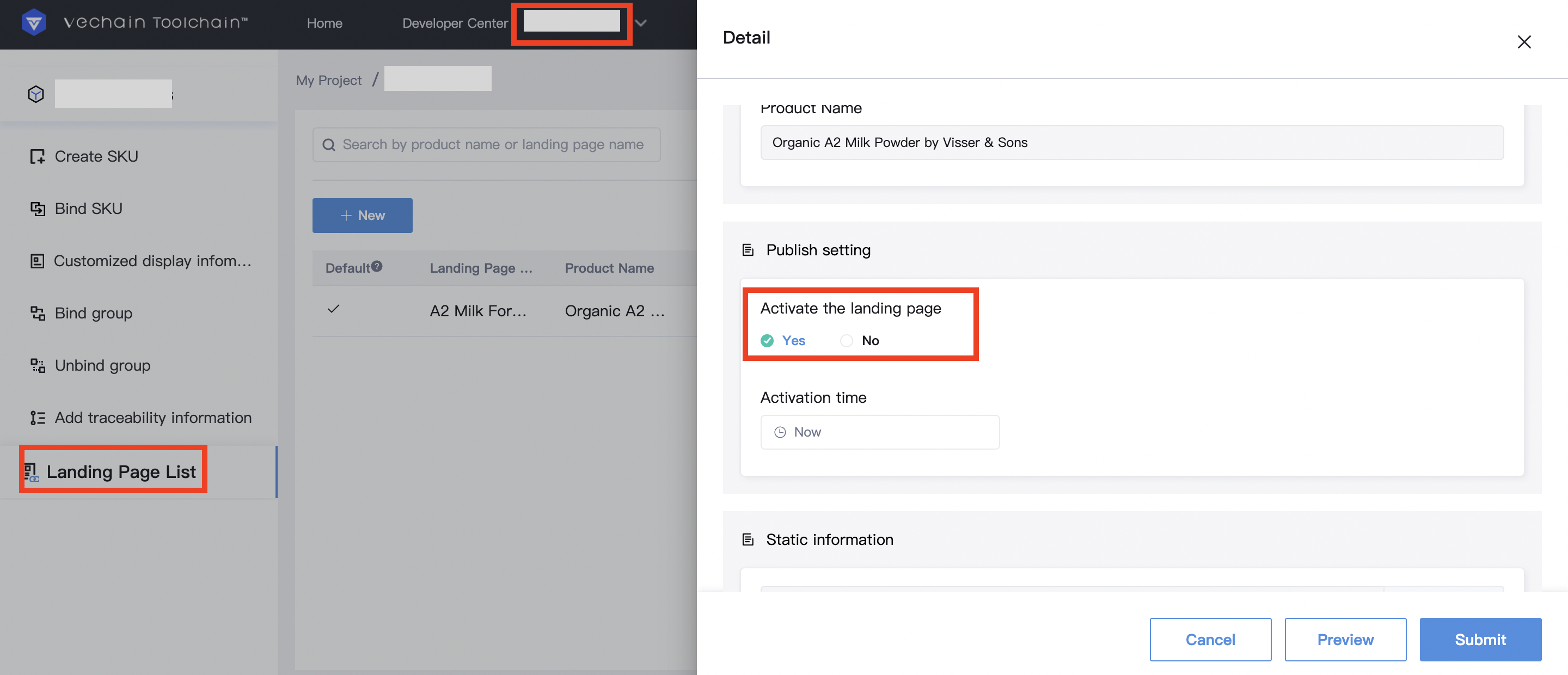Image resolution: width=1568 pixels, height=675 pixels.
Task: Click the Default column header
Action: (x=347, y=268)
